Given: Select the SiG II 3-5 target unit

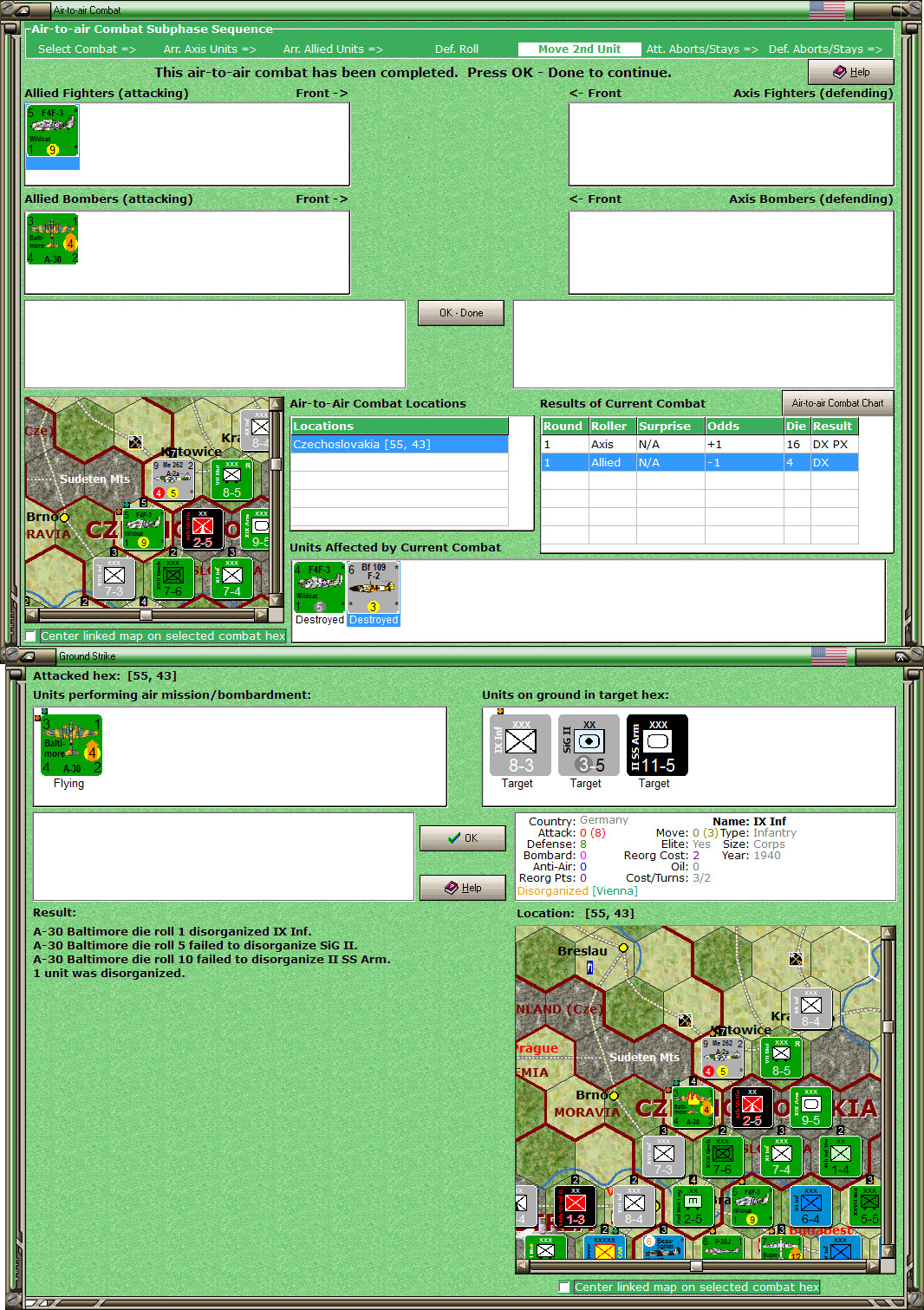Looking at the screenshot, I should coord(589,745).
